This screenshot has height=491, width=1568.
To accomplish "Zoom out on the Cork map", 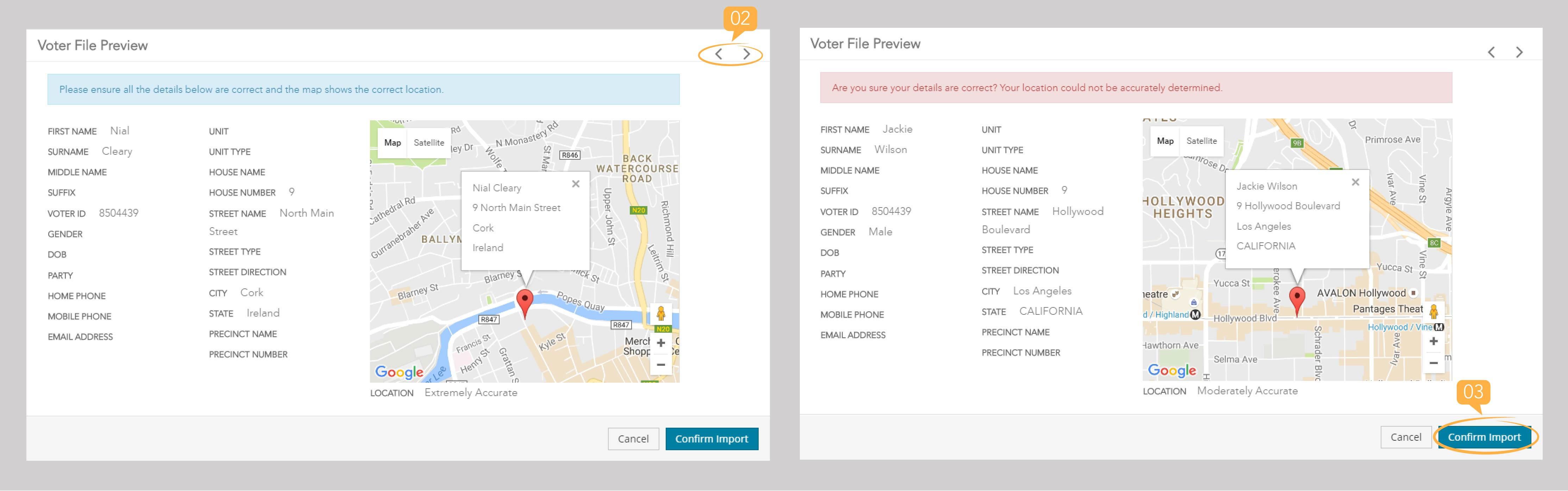I will [x=660, y=364].
